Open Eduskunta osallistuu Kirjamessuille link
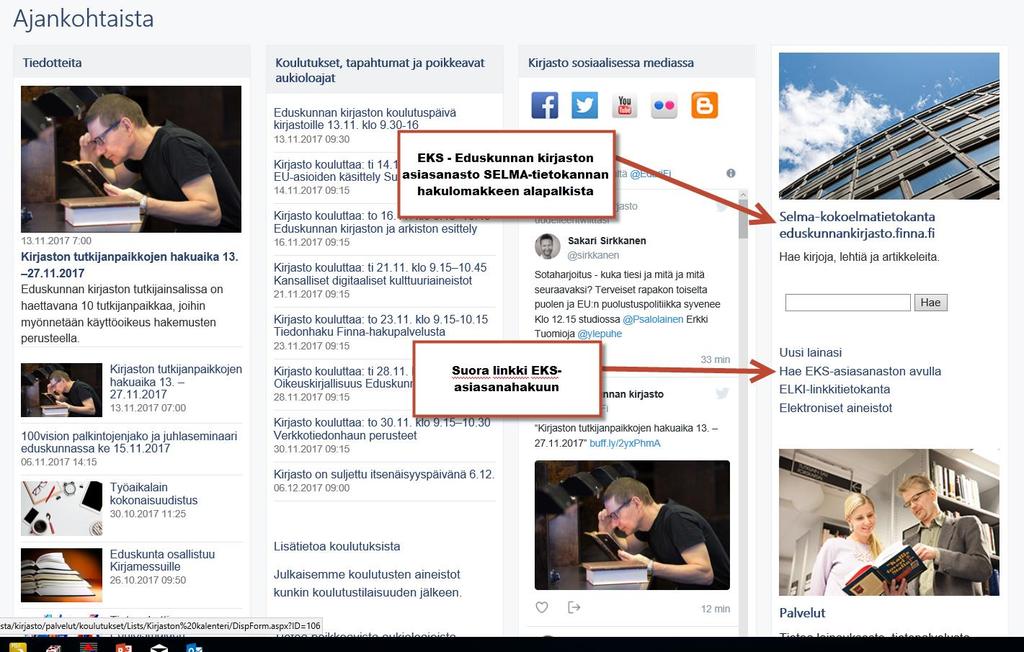The height and width of the screenshot is (652, 1024). (162, 561)
